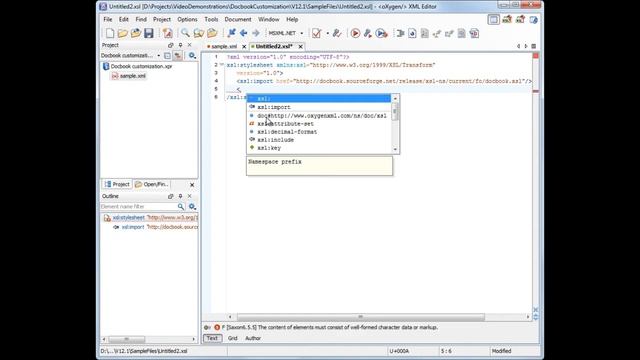
Task: Click the last modification pin icon
Action: pos(231,33)
